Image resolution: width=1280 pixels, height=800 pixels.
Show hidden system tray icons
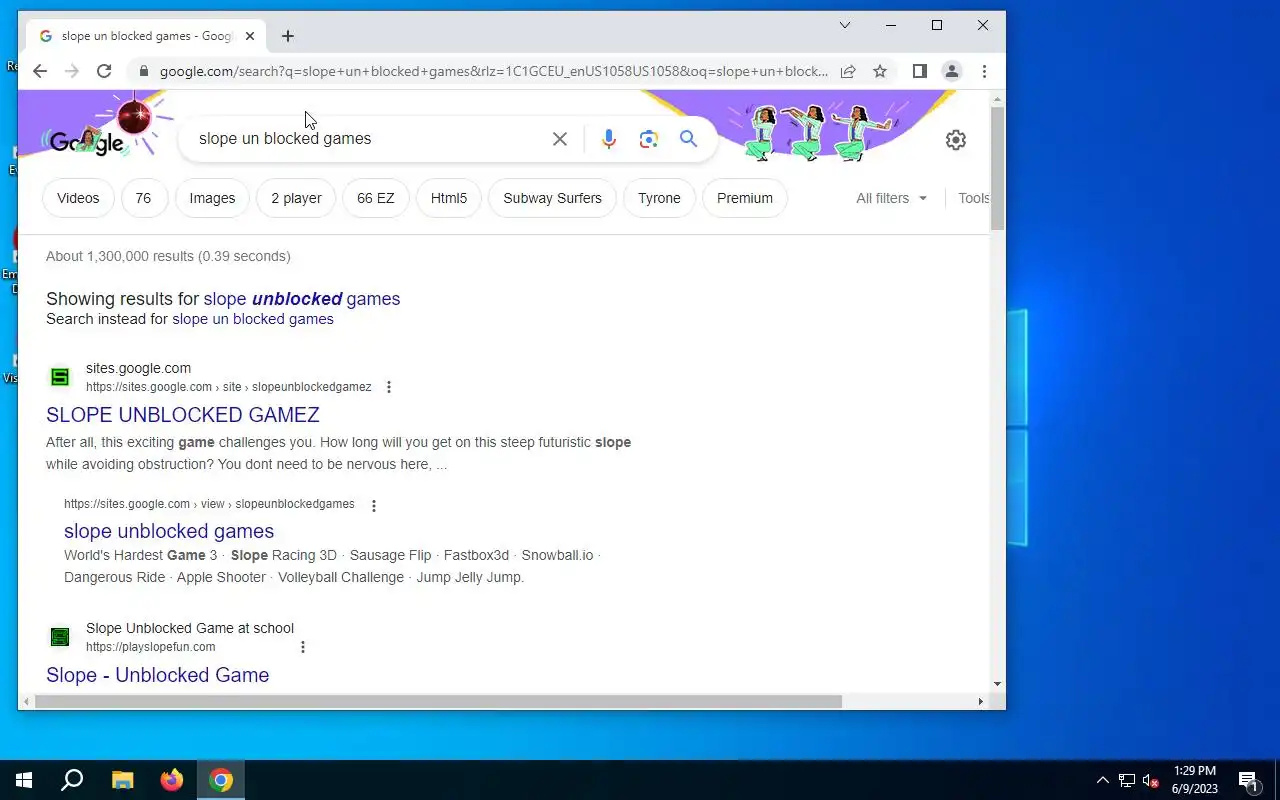coord(1102,780)
